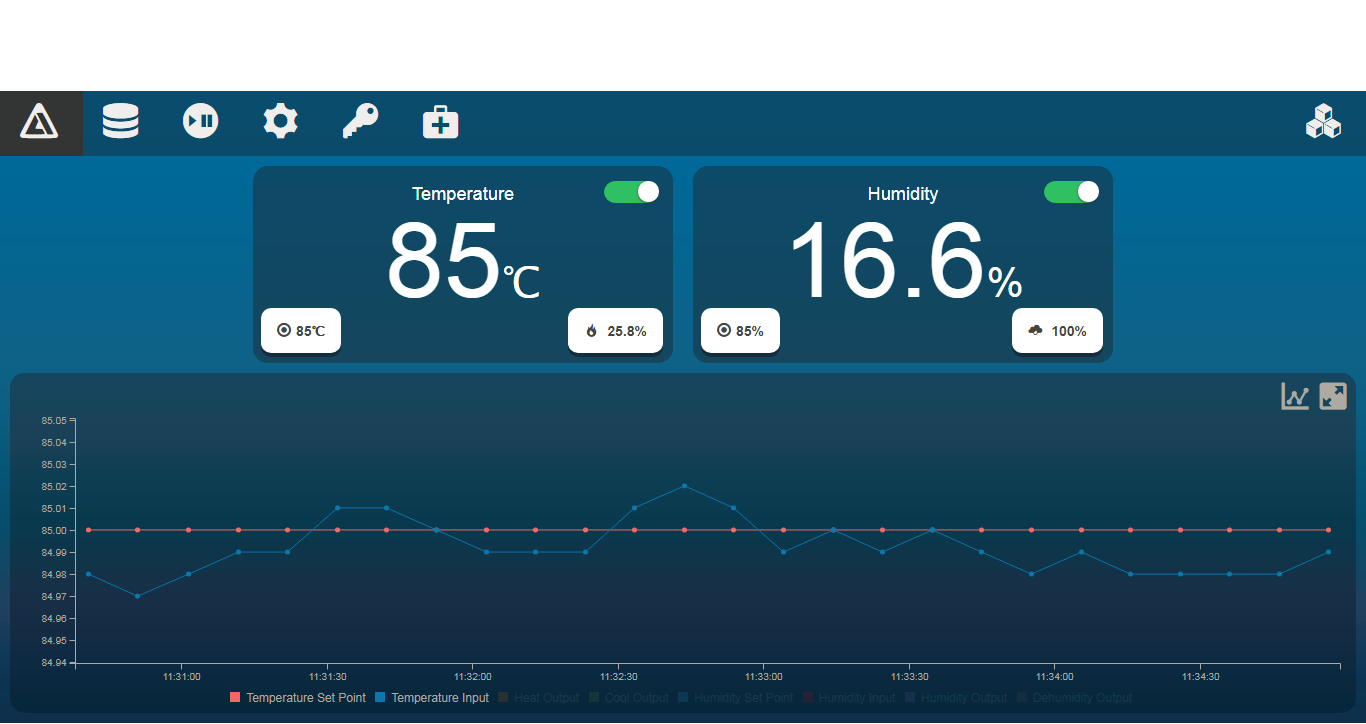Click the large 85 temperature reading

[x=443, y=261]
